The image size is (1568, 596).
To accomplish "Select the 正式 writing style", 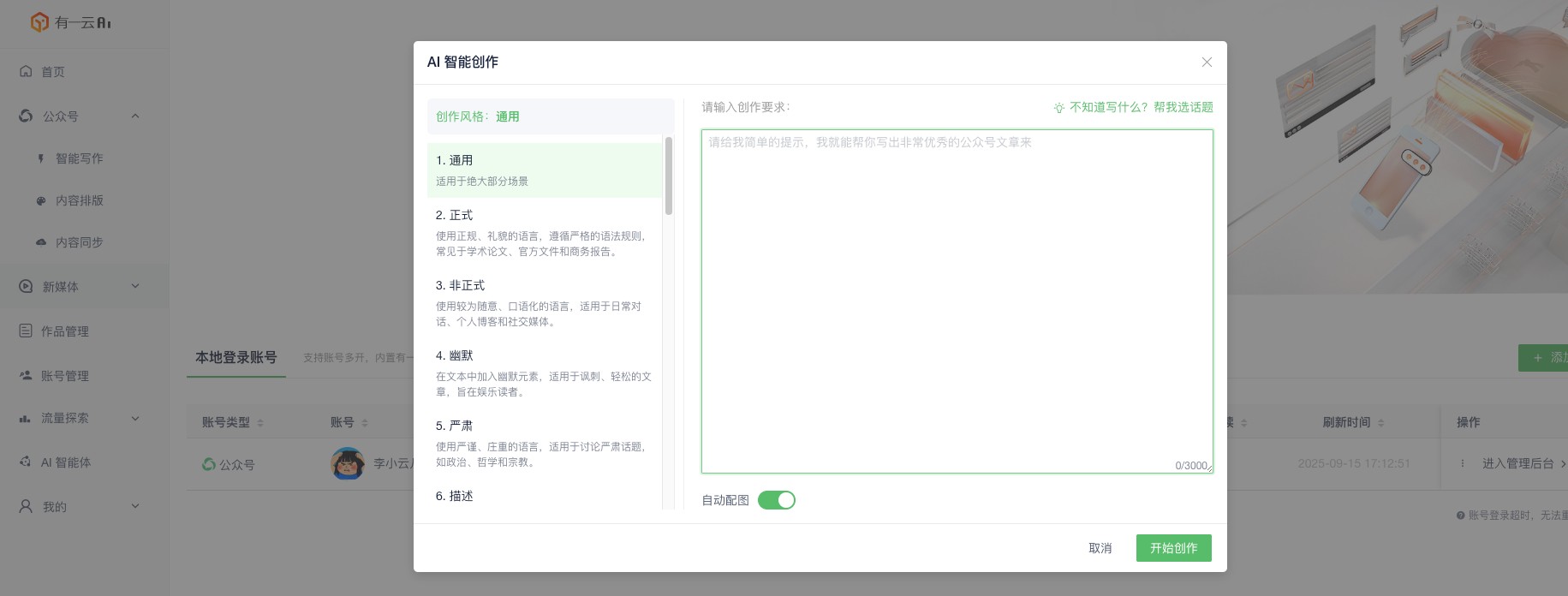I will [544, 232].
